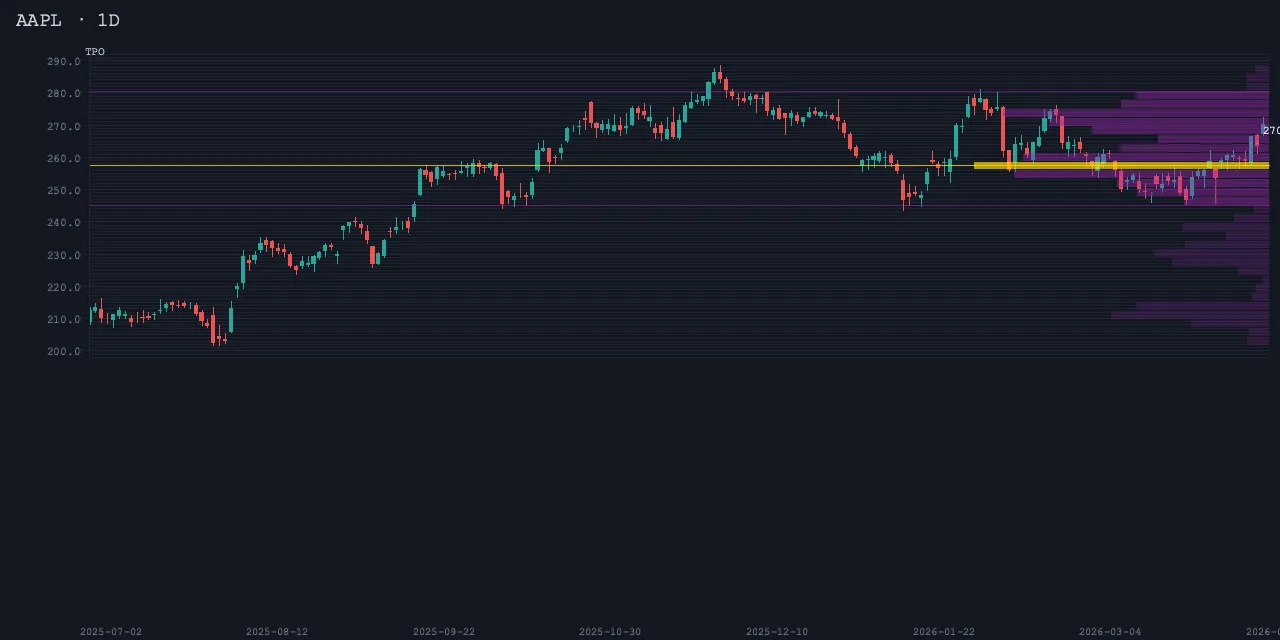This screenshot has width=1280, height=640.
Task: Click the 260.0 price axis label
Action: click(x=63, y=159)
